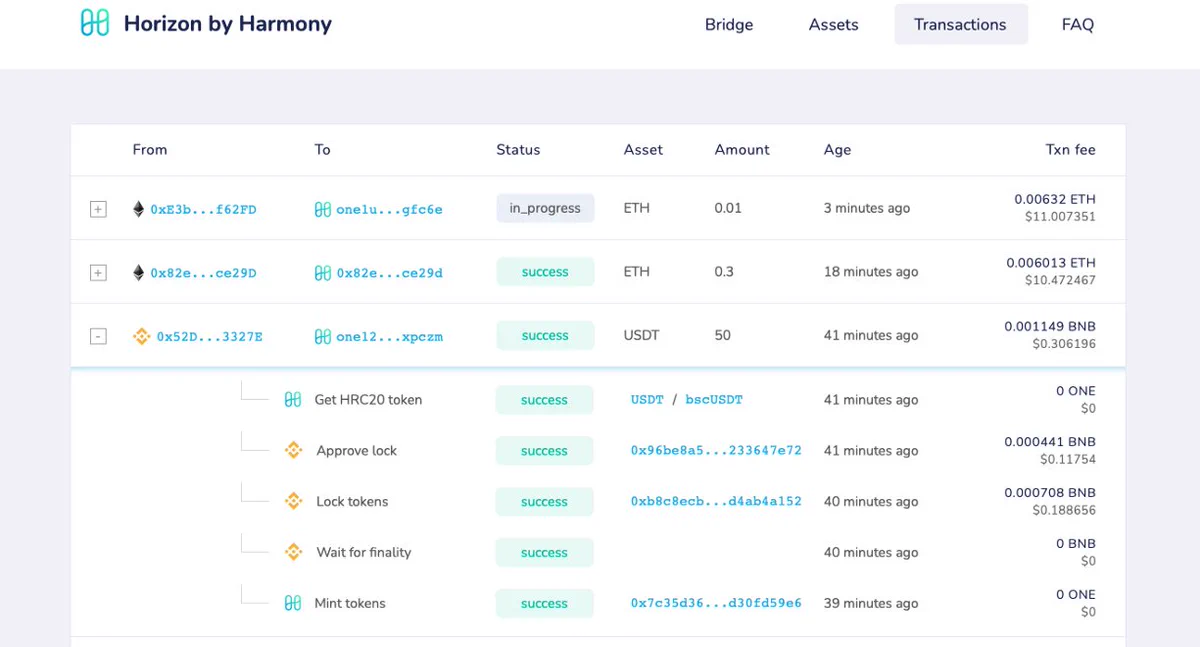
Task: Expand the 0x82e...ce29D transaction row
Action: (x=98, y=273)
